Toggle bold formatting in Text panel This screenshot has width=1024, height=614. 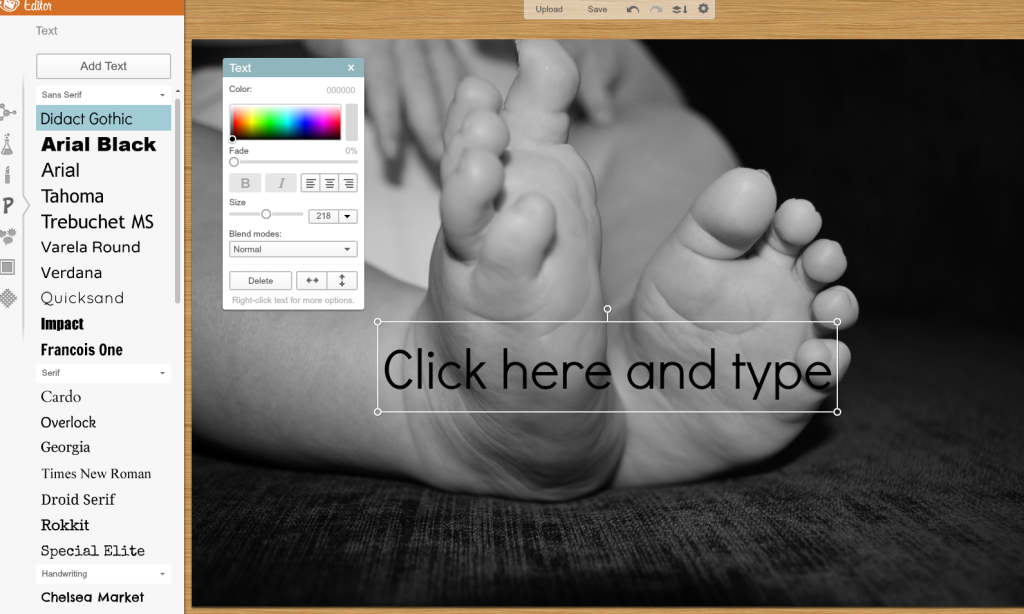[245, 183]
